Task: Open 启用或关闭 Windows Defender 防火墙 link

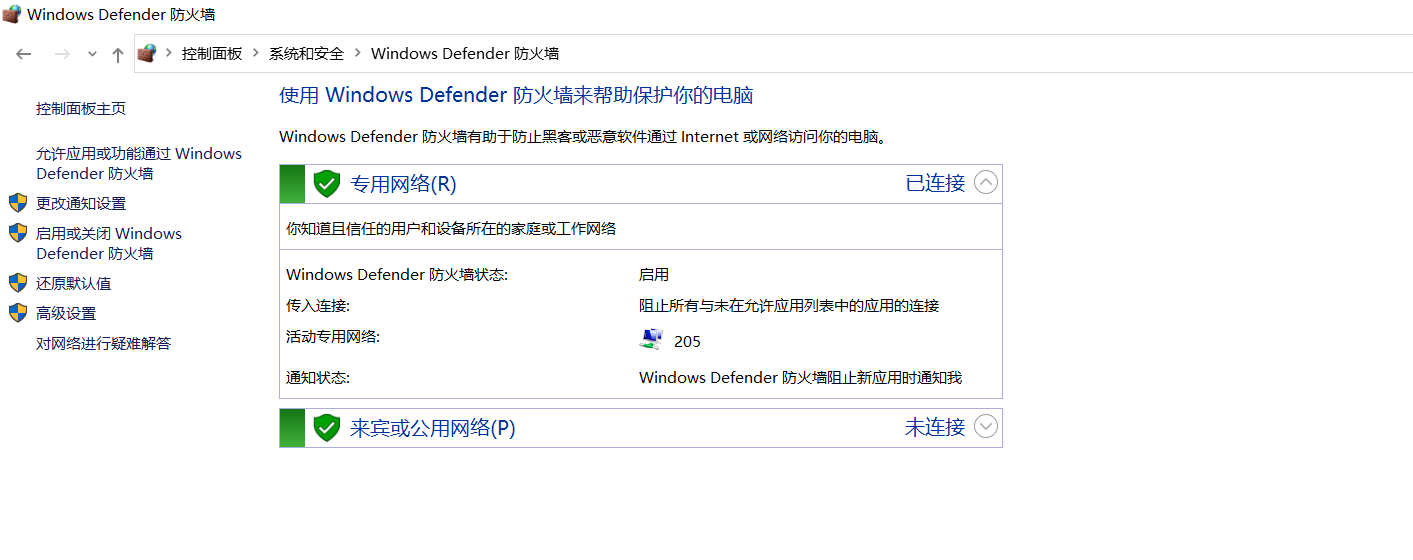Action: (109, 243)
